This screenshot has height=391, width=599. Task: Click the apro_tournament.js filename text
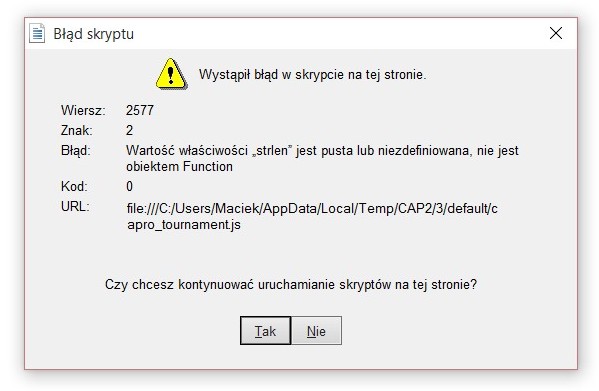coord(184,225)
